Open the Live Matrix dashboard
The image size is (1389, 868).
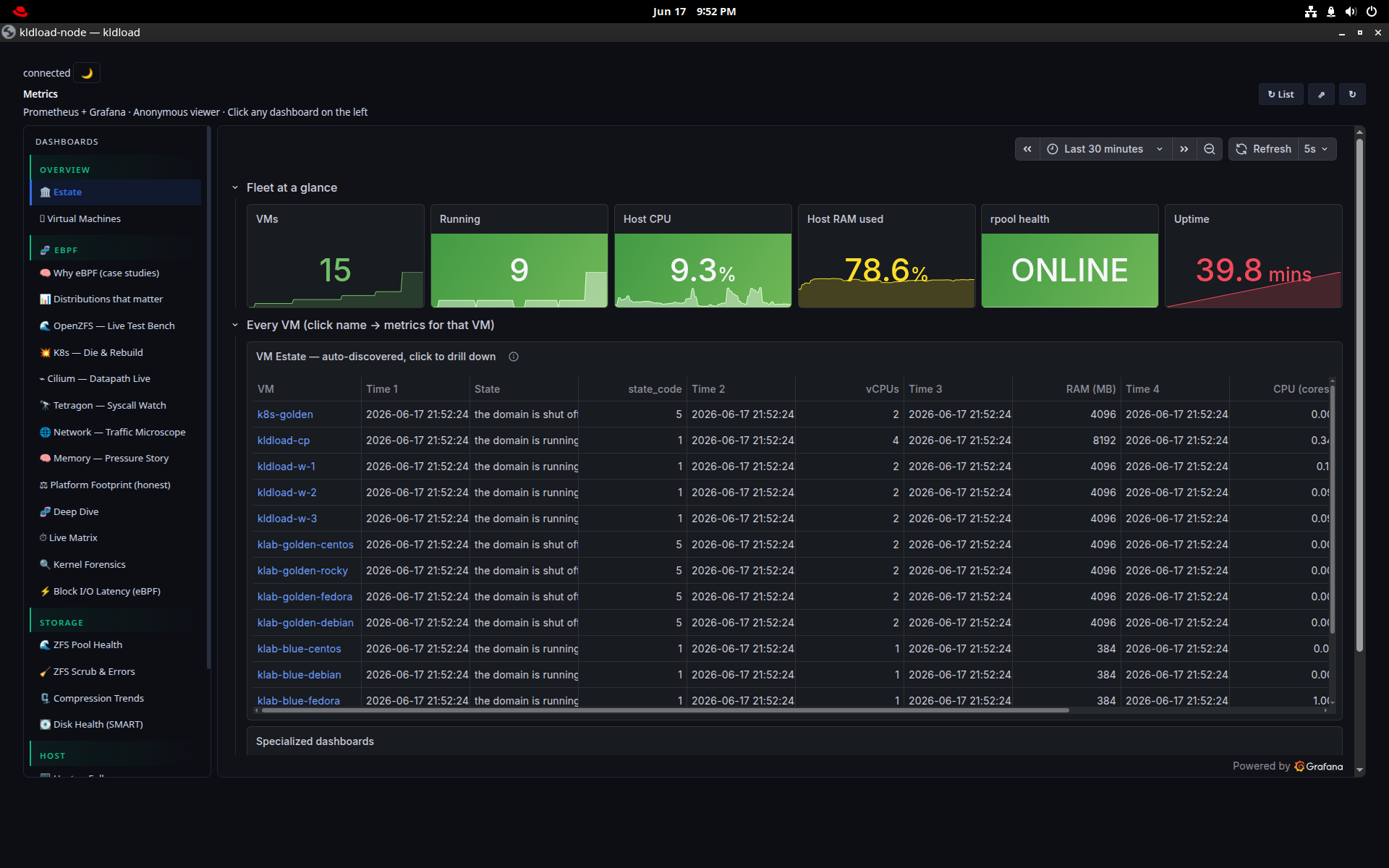tap(116, 538)
